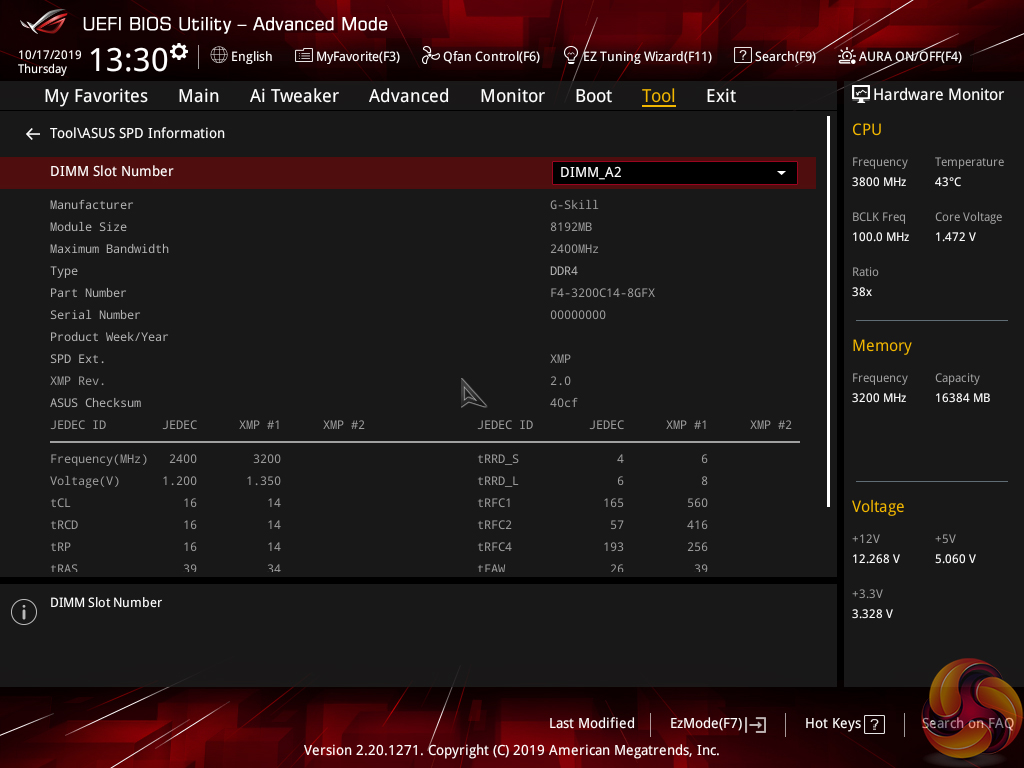Open the Boot tab
The height and width of the screenshot is (768, 1024).
tap(593, 96)
